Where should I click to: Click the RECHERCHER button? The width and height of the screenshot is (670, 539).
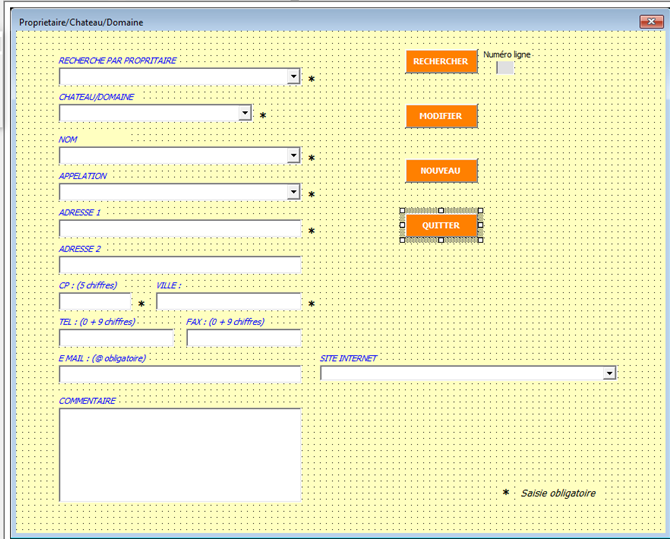coord(441,62)
